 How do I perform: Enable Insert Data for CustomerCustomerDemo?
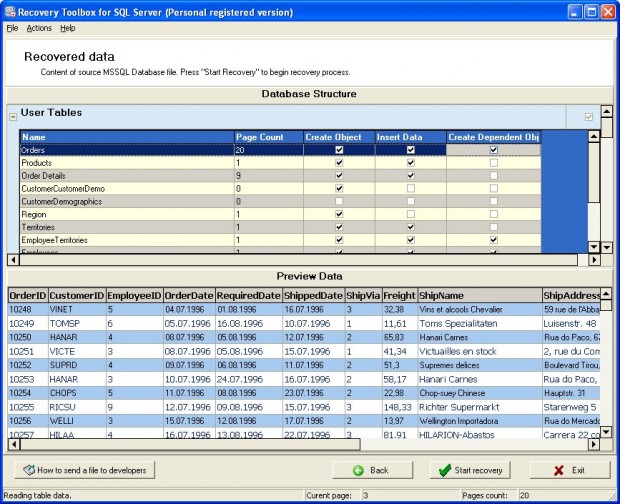(411, 189)
